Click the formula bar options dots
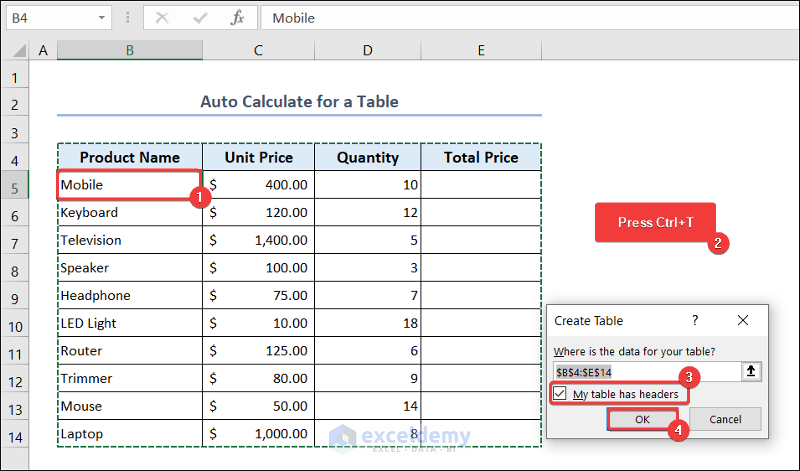 [127, 18]
